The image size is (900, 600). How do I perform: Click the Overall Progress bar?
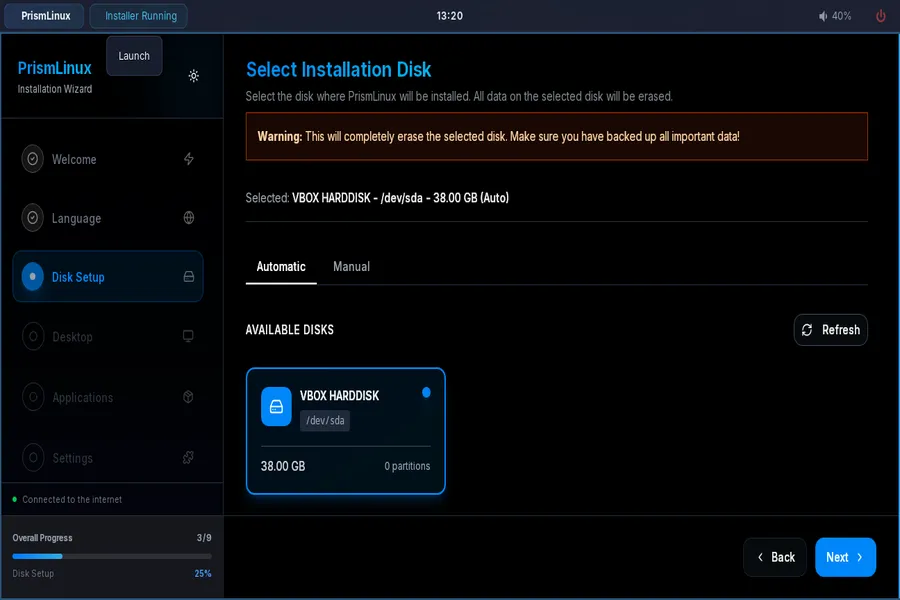tap(112, 555)
